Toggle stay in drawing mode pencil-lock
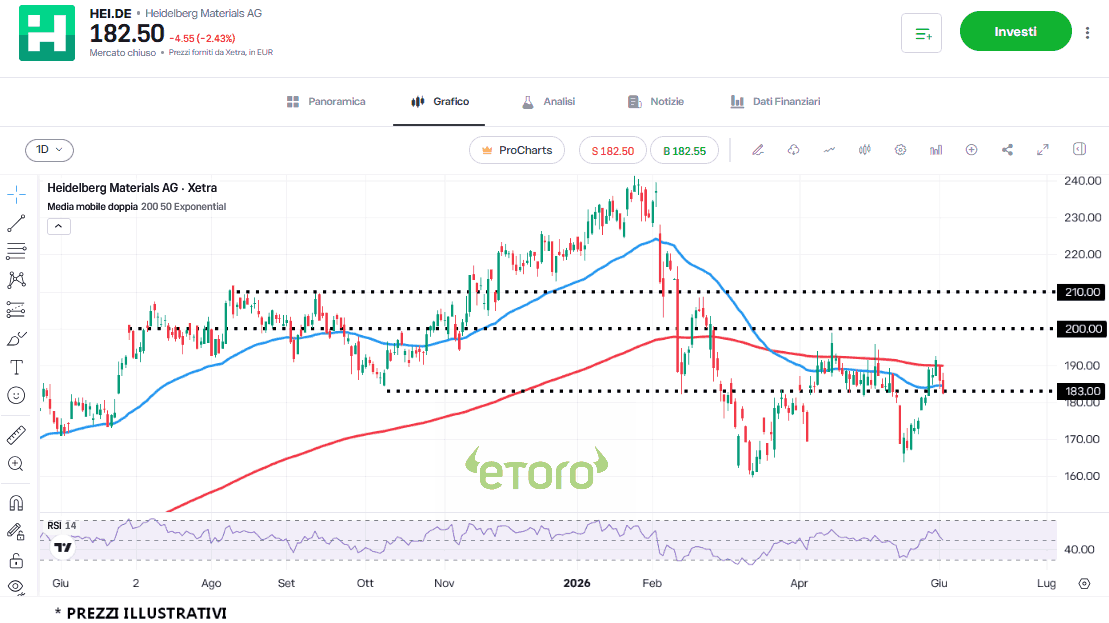1109x623 pixels. (x=16, y=532)
